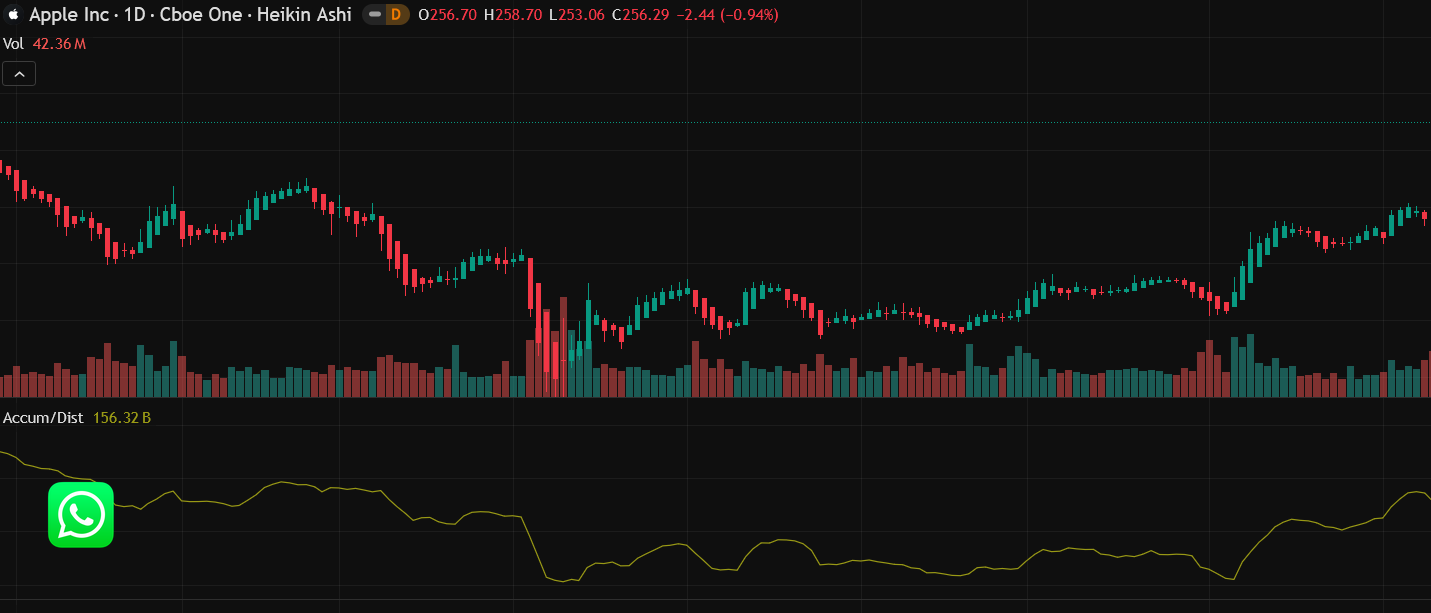
Task: Click the rightmost red candle on the chart
Action: (1424, 217)
